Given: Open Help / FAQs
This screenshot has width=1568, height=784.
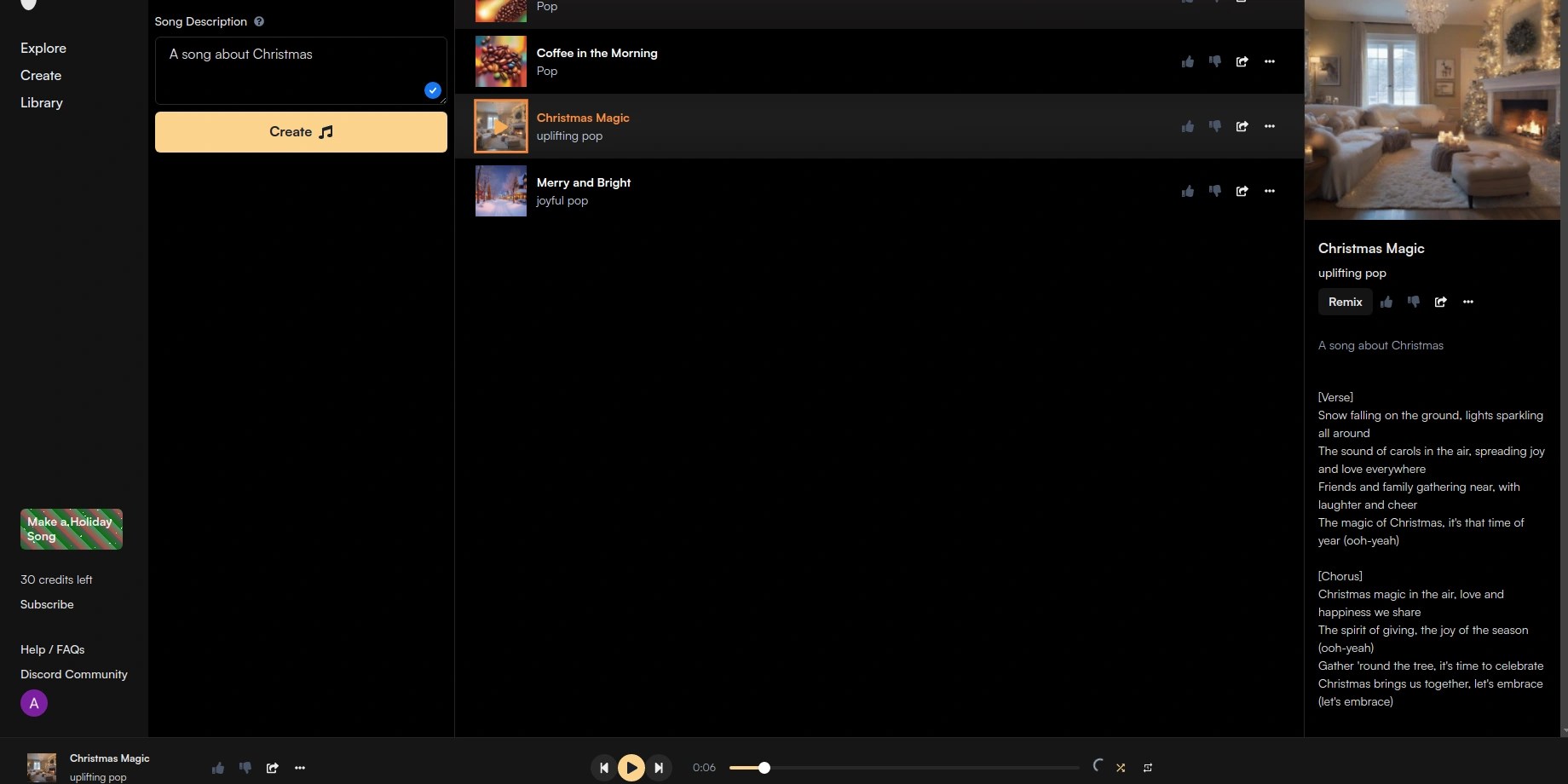Looking at the screenshot, I should point(53,649).
